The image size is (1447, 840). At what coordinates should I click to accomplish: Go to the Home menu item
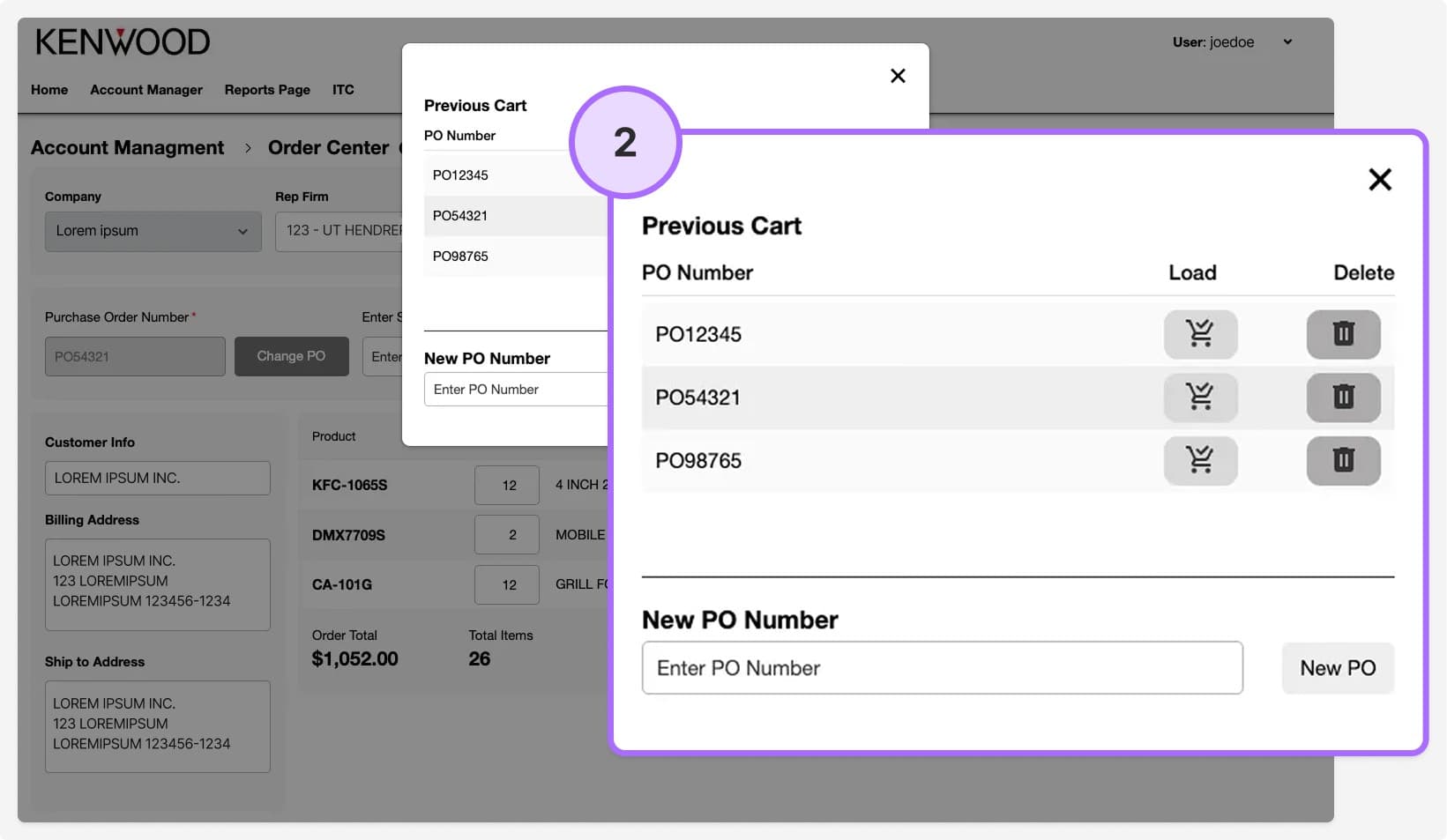coord(48,89)
